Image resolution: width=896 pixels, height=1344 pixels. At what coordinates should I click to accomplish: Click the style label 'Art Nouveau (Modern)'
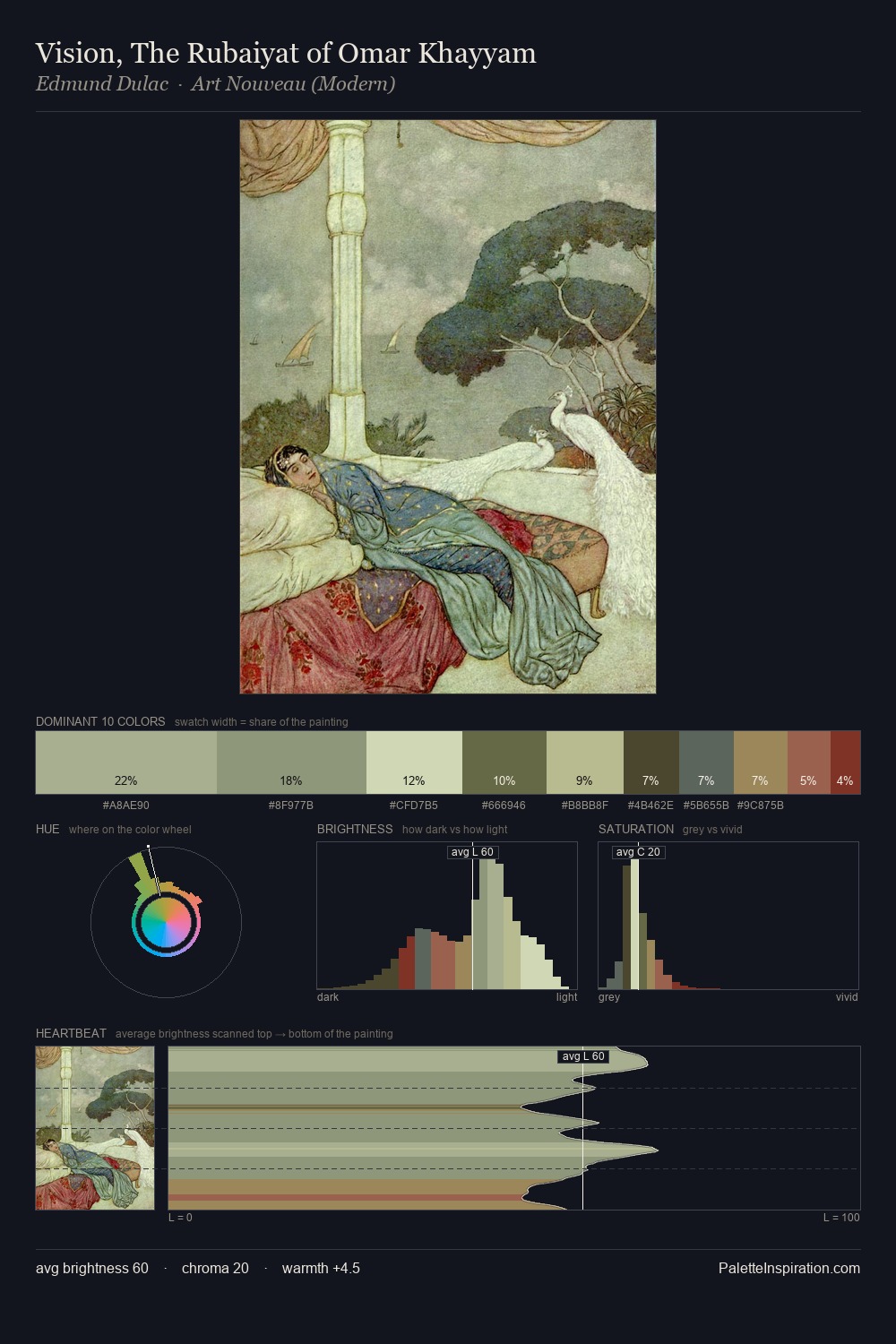[x=293, y=84]
